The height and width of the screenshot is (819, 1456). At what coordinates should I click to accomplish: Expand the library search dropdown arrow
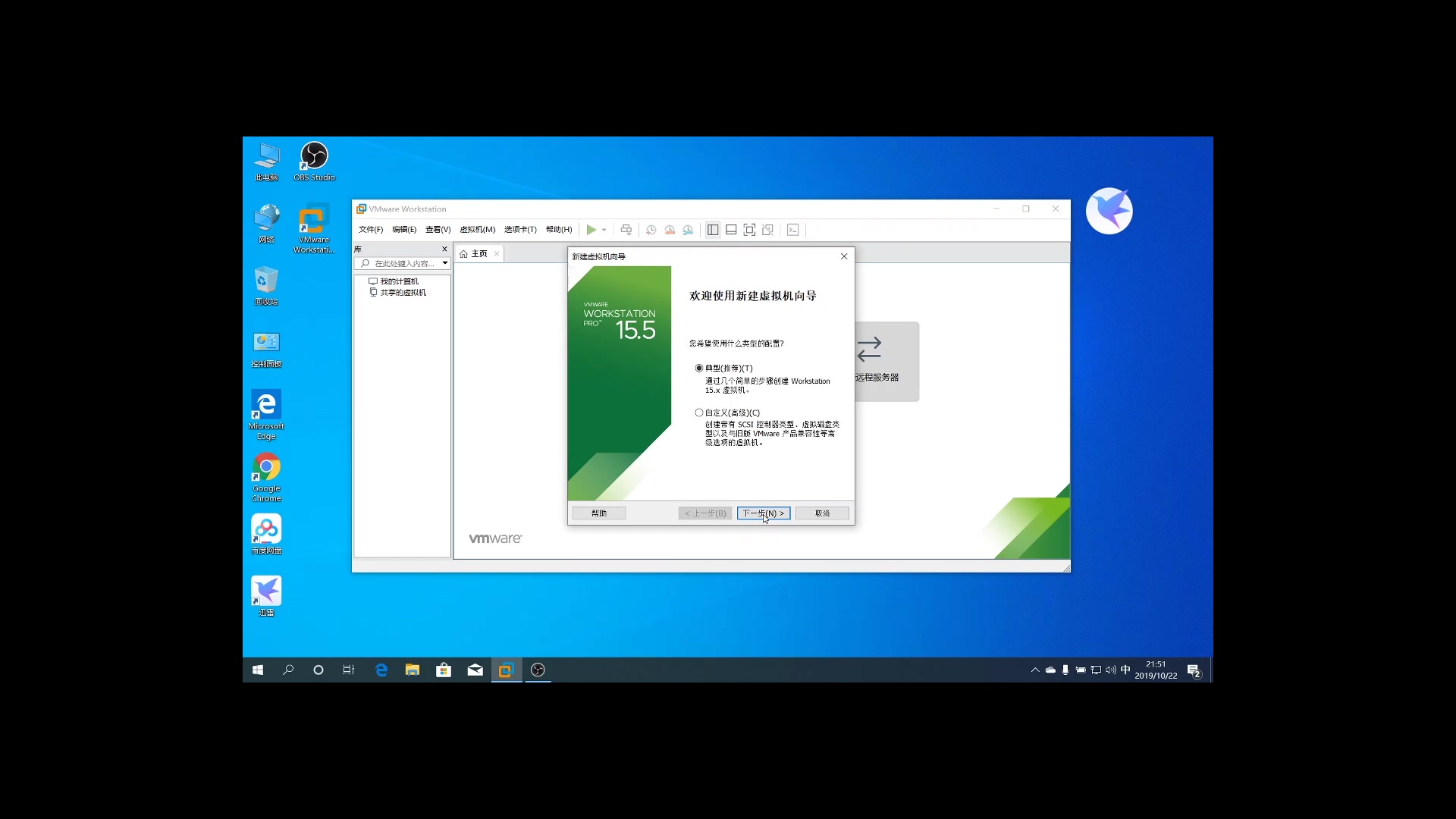coord(445,263)
